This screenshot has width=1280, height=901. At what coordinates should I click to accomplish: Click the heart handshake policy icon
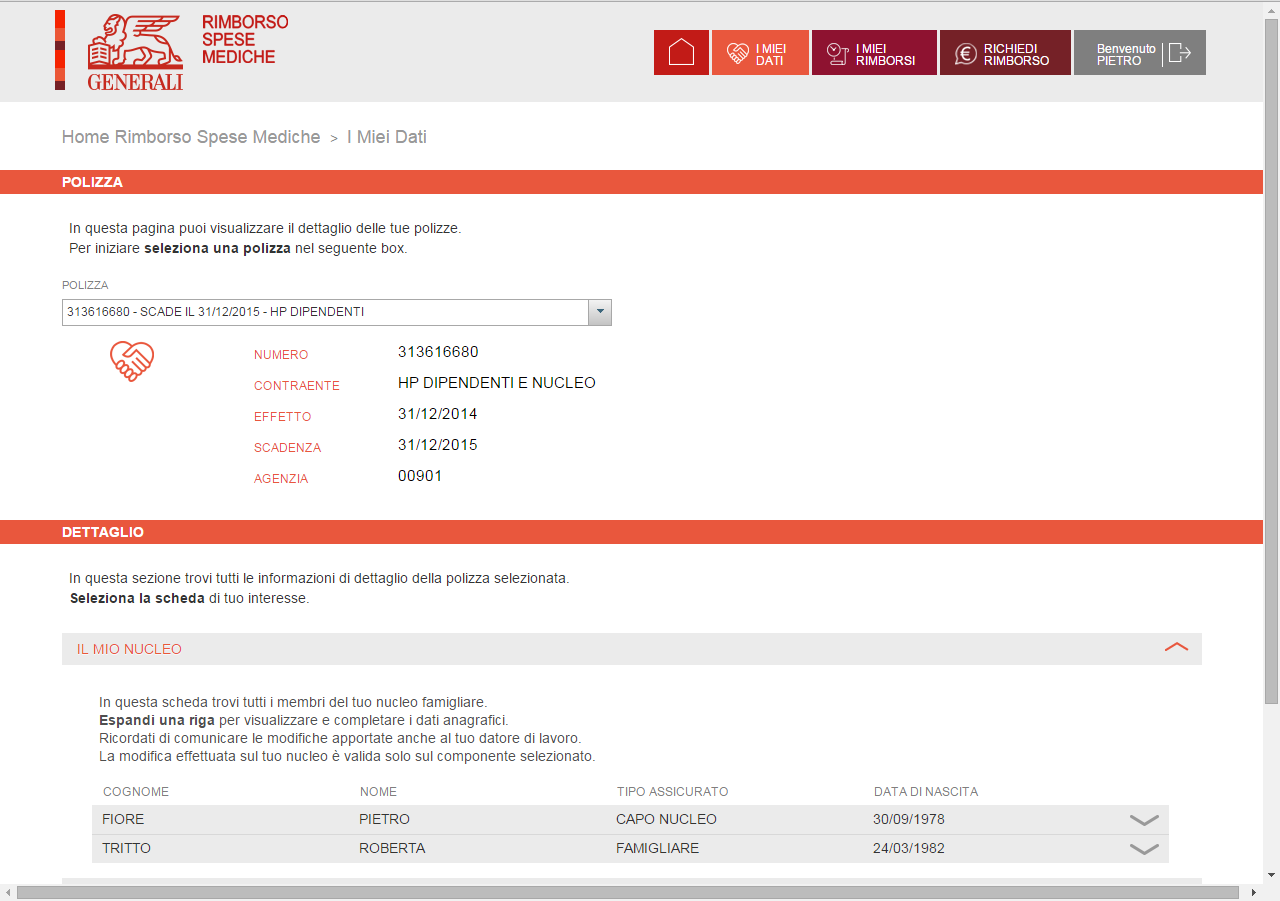point(132,361)
